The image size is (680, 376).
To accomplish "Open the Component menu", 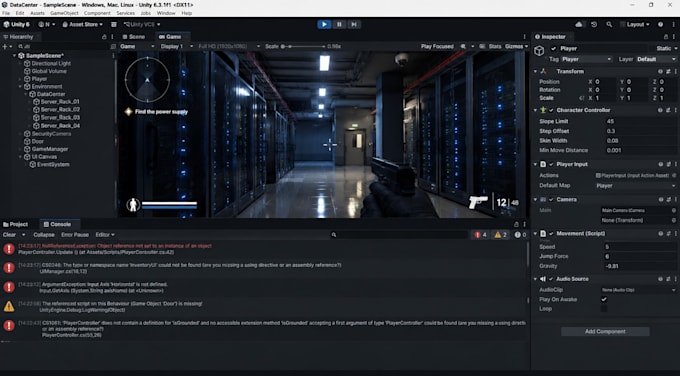I will tap(97, 13).
